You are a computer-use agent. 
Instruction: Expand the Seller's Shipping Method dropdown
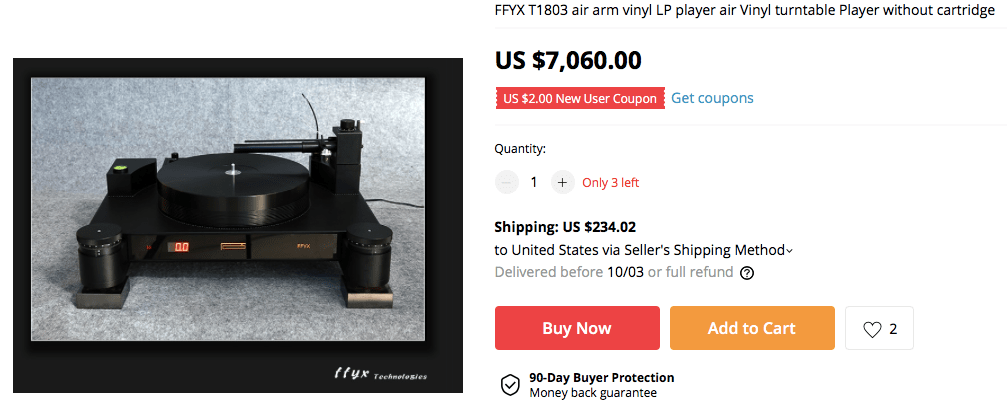point(789,251)
